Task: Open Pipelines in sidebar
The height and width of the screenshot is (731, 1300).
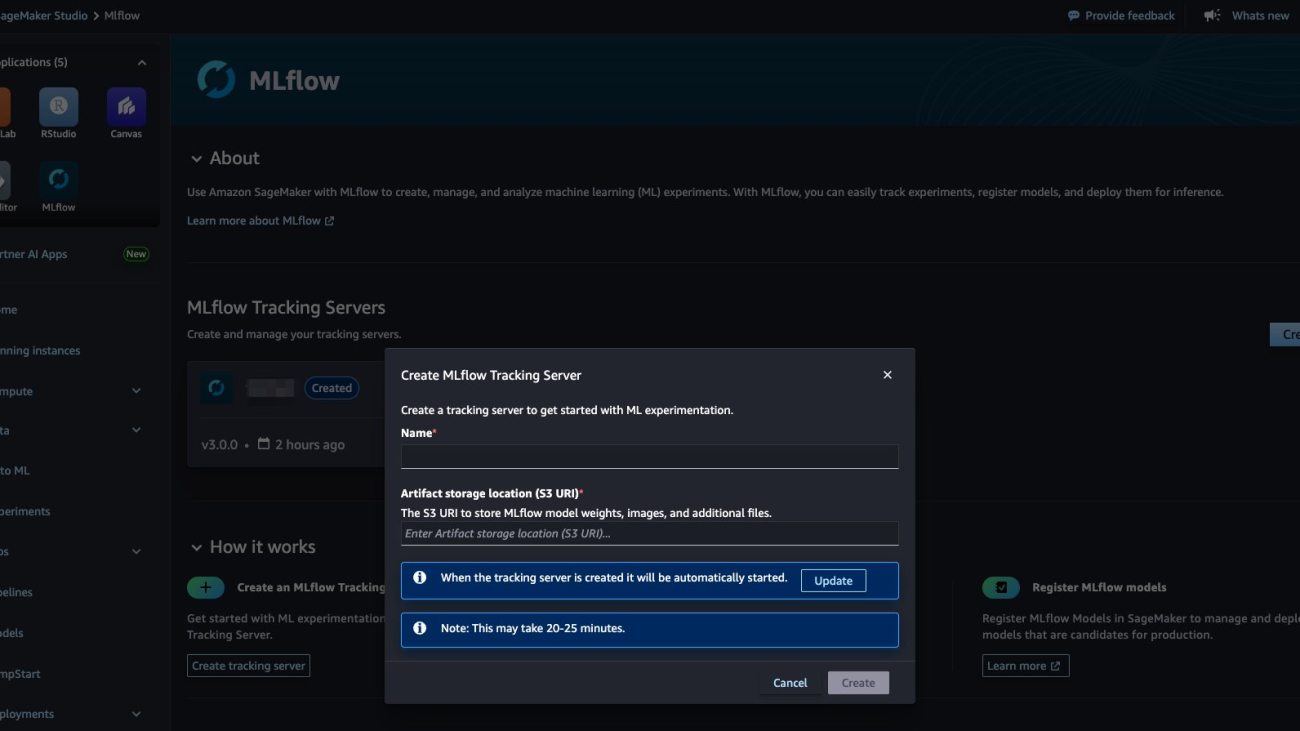Action: click(16, 592)
